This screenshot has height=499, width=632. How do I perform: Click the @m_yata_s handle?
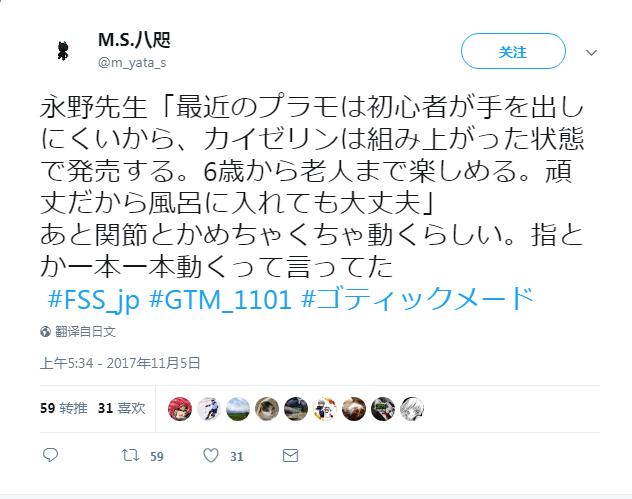tap(132, 63)
